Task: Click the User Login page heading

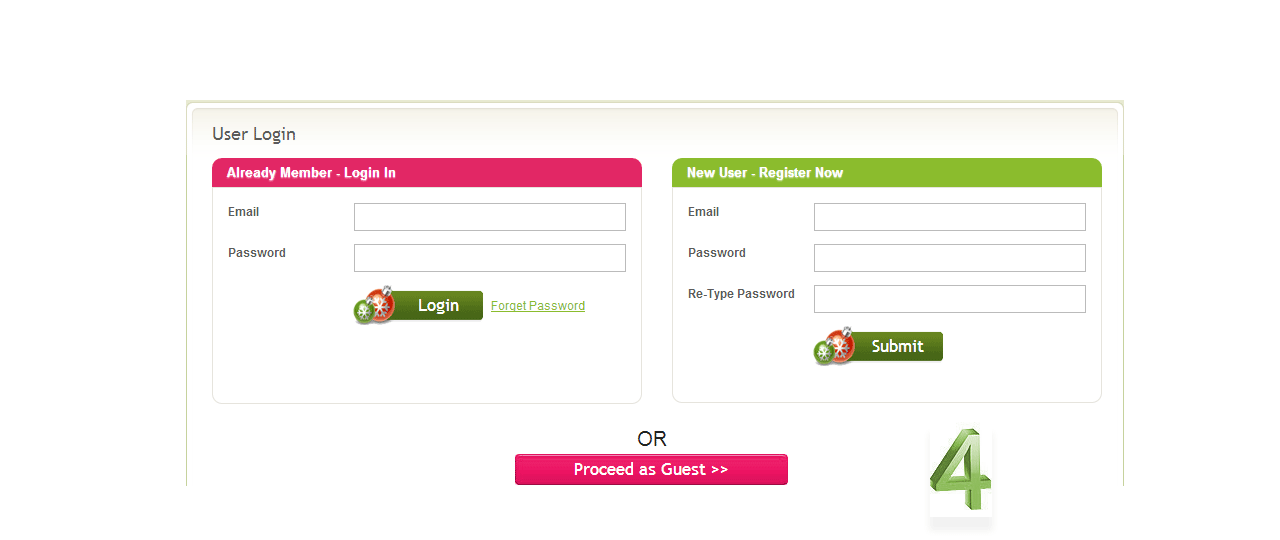Action: tap(254, 134)
